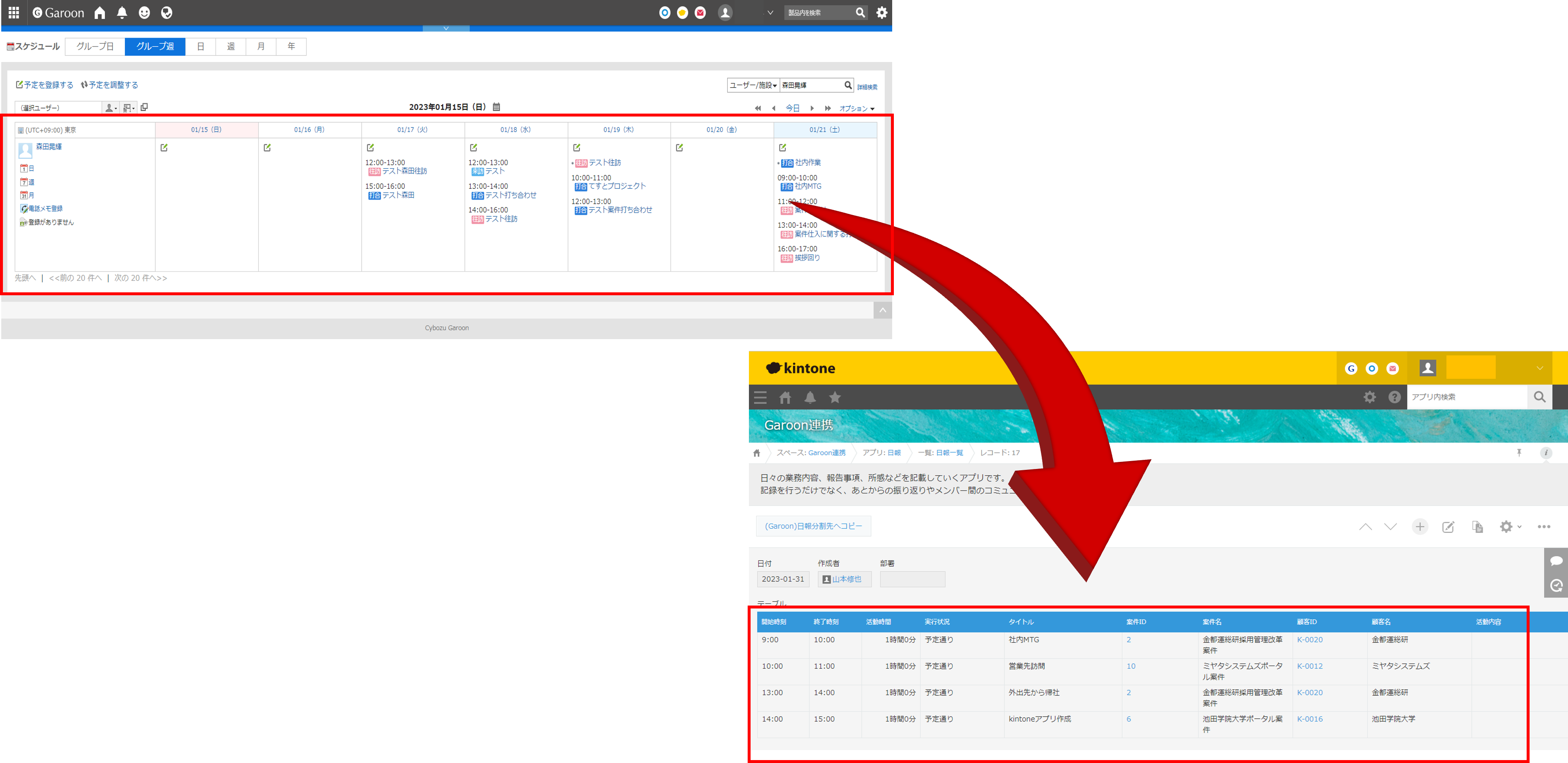This screenshot has height=763, width=1568.
Task: Jump forward one week with double-right arrow
Action: point(828,108)
